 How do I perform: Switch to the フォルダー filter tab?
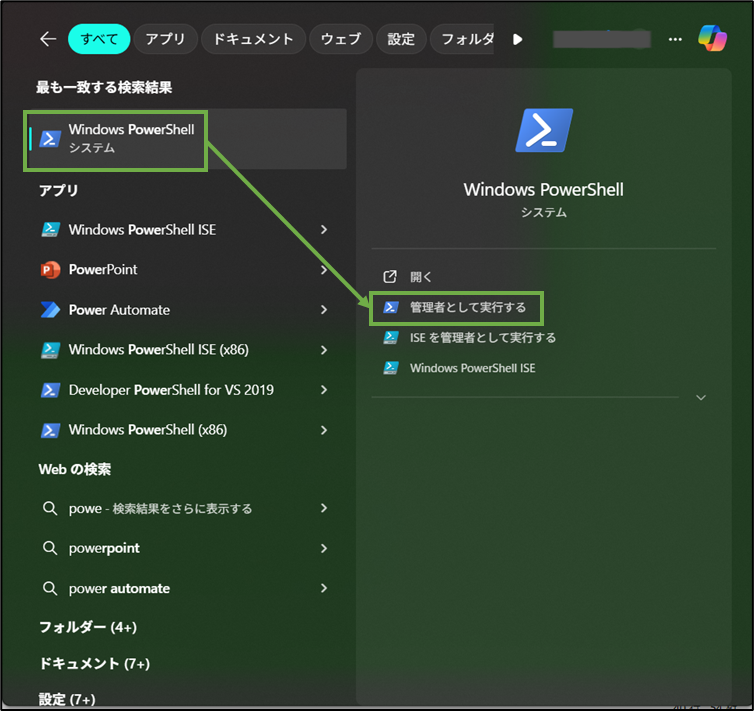(x=462, y=39)
